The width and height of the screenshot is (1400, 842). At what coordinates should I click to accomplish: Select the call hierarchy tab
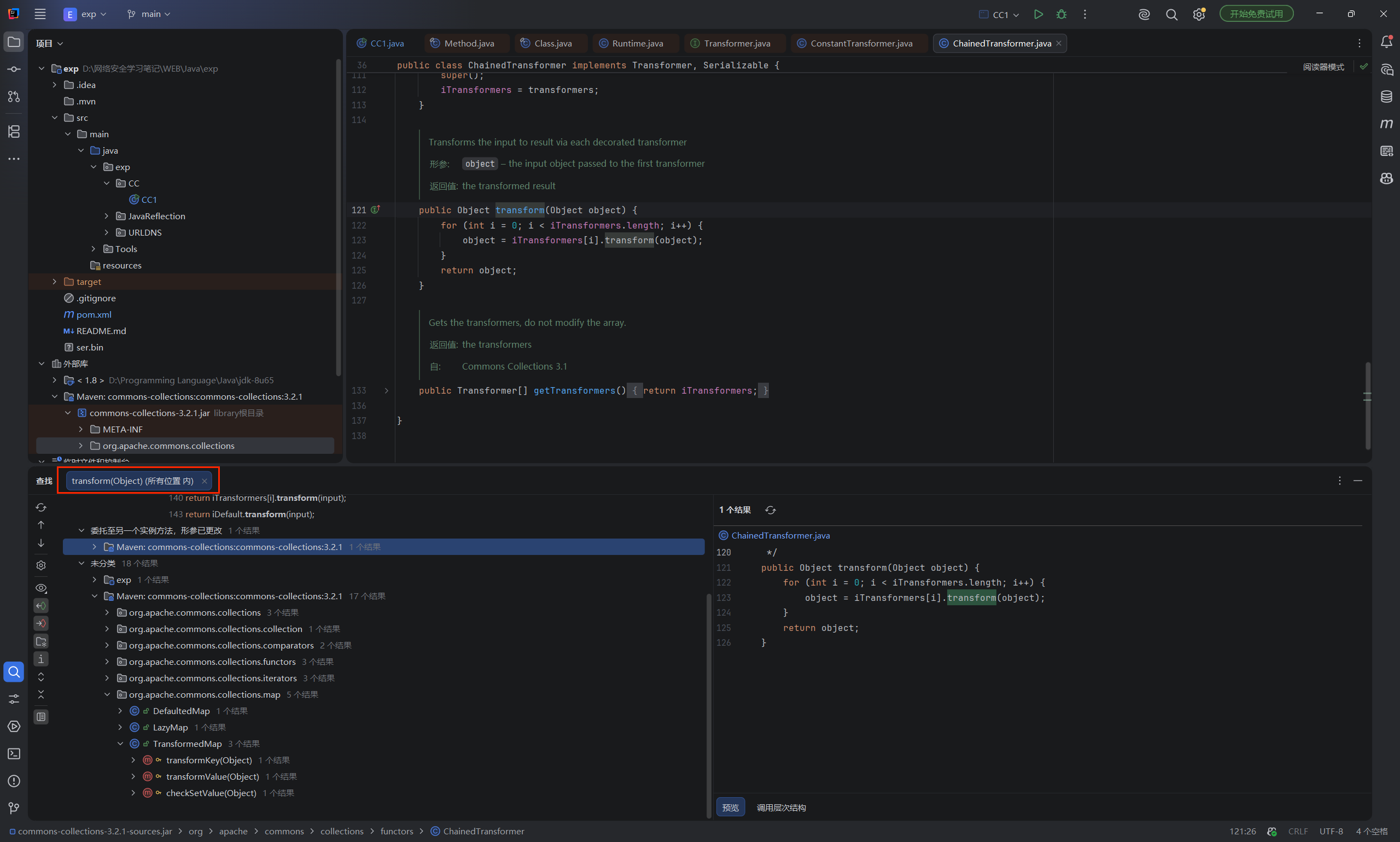pos(781,808)
